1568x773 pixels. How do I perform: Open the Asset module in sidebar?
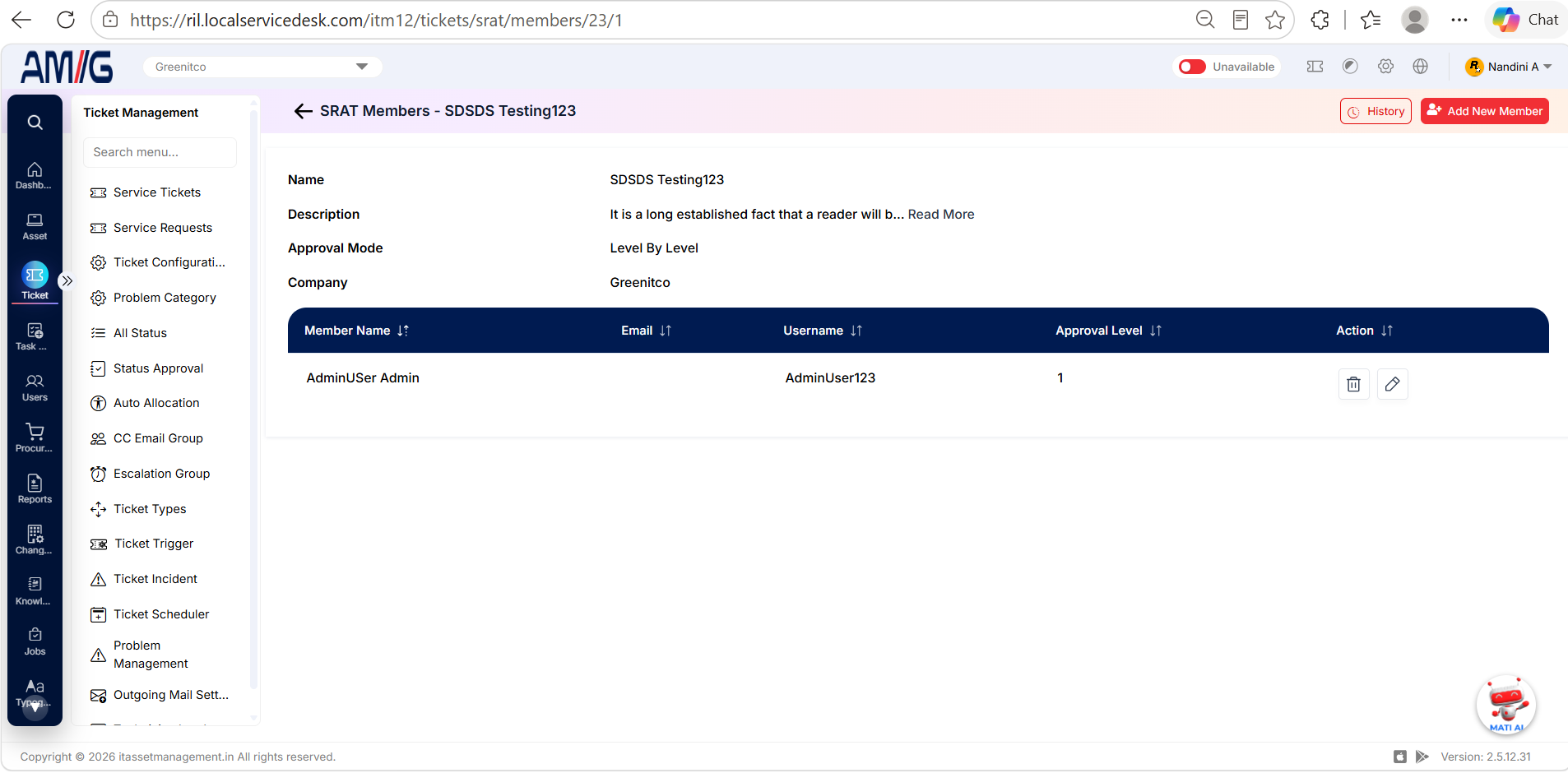click(35, 226)
